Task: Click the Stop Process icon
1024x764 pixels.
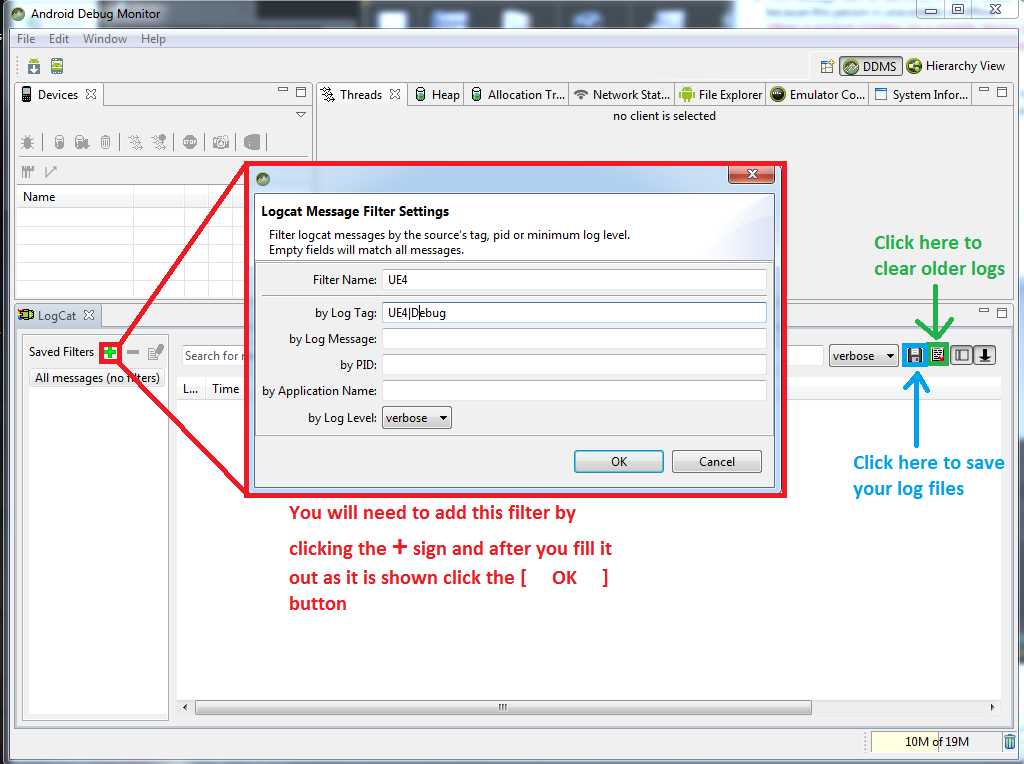Action: coord(190,142)
